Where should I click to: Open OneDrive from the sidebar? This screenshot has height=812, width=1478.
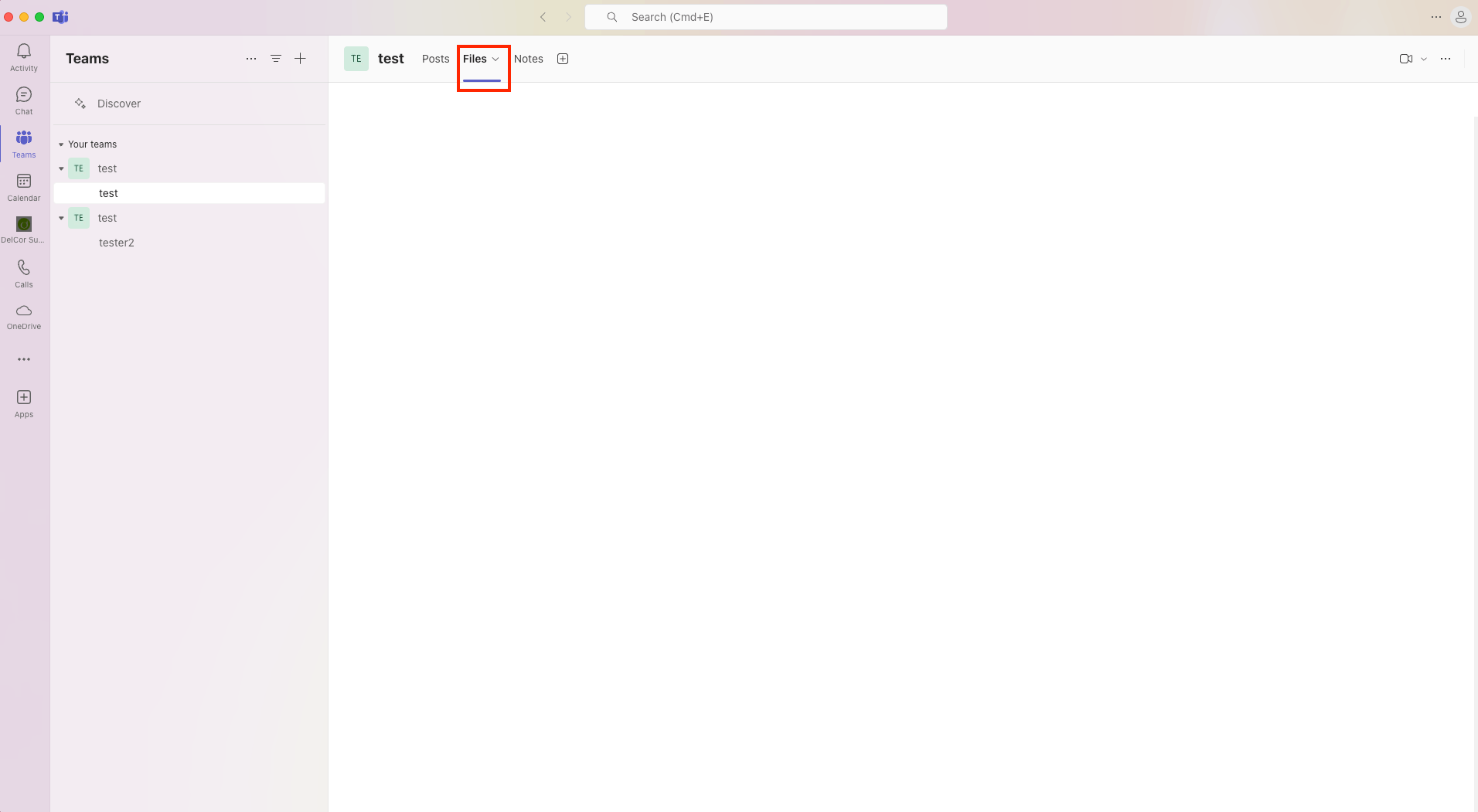(x=24, y=317)
